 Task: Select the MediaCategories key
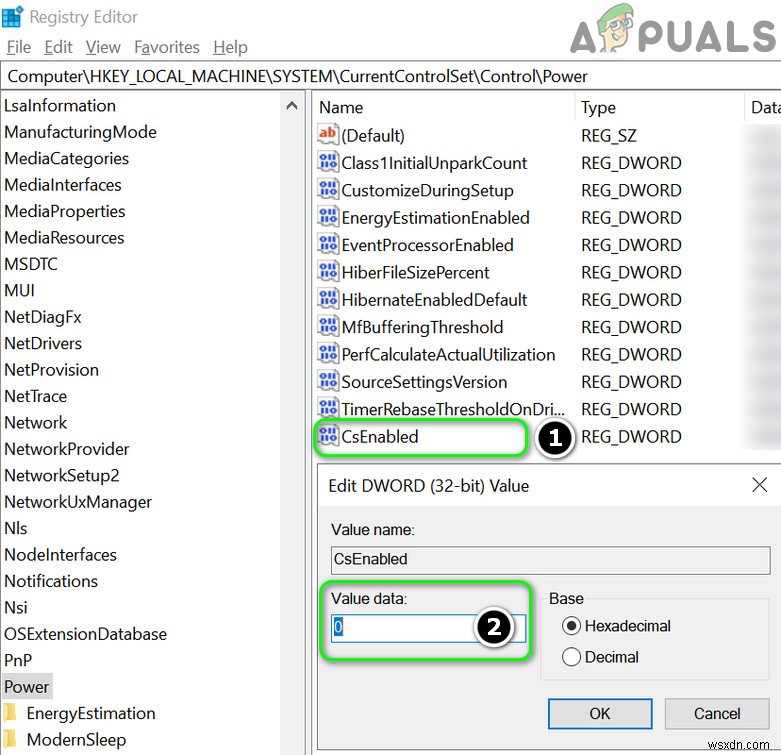click(x=67, y=158)
